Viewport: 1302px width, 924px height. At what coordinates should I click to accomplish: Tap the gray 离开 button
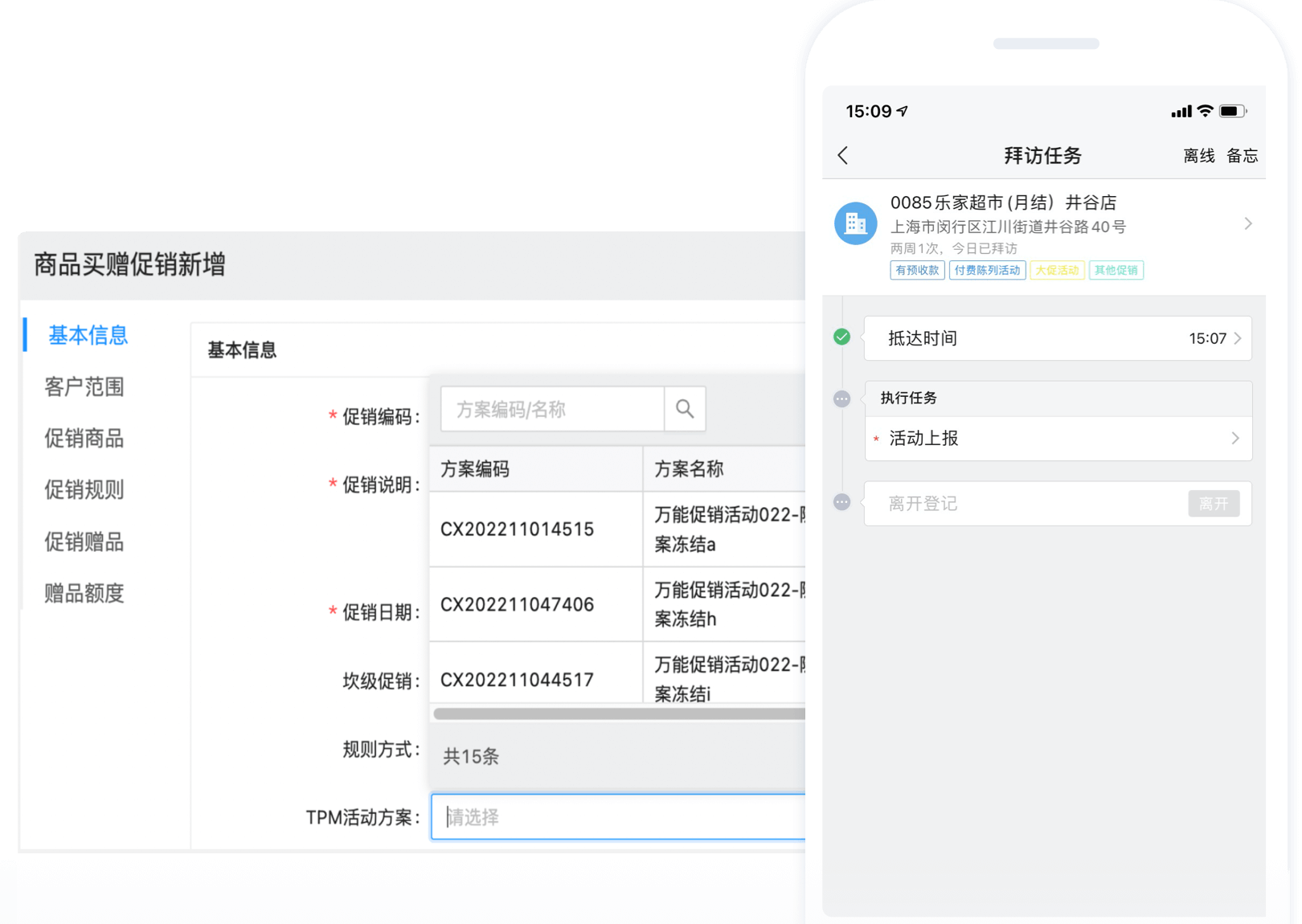[x=1214, y=504]
